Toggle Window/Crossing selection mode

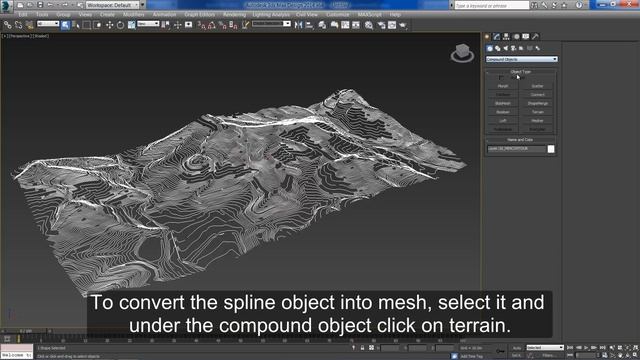coord(97,25)
